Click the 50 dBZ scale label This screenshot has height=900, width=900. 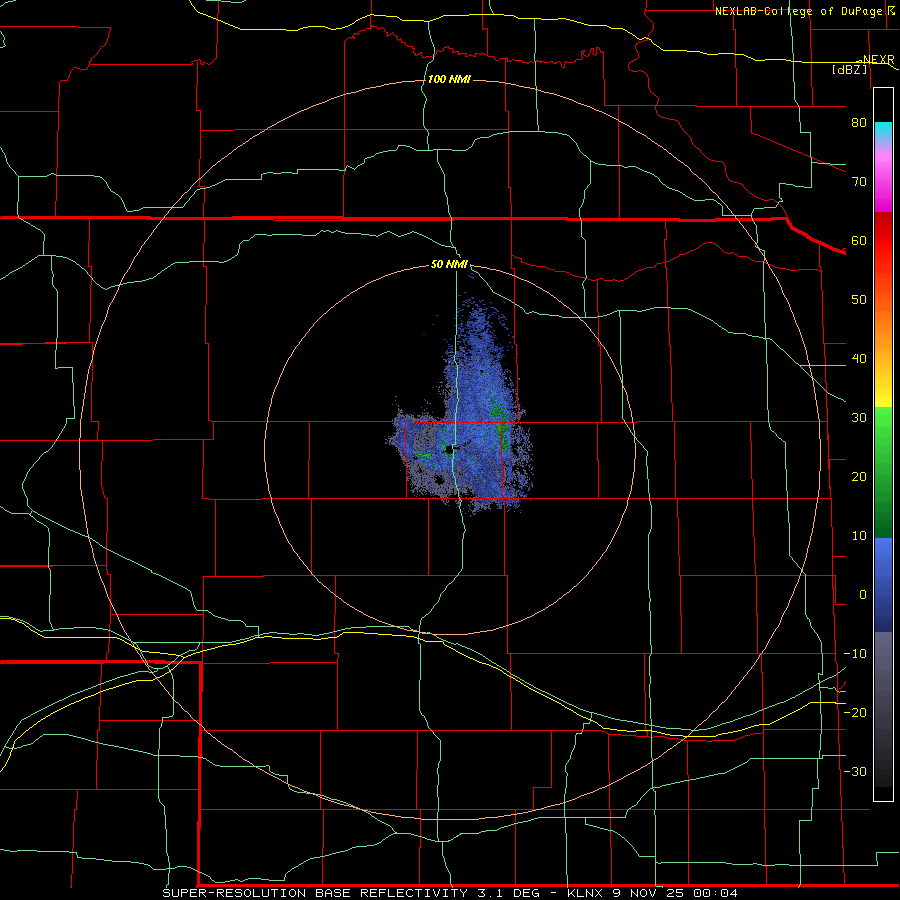pyautogui.click(x=859, y=300)
